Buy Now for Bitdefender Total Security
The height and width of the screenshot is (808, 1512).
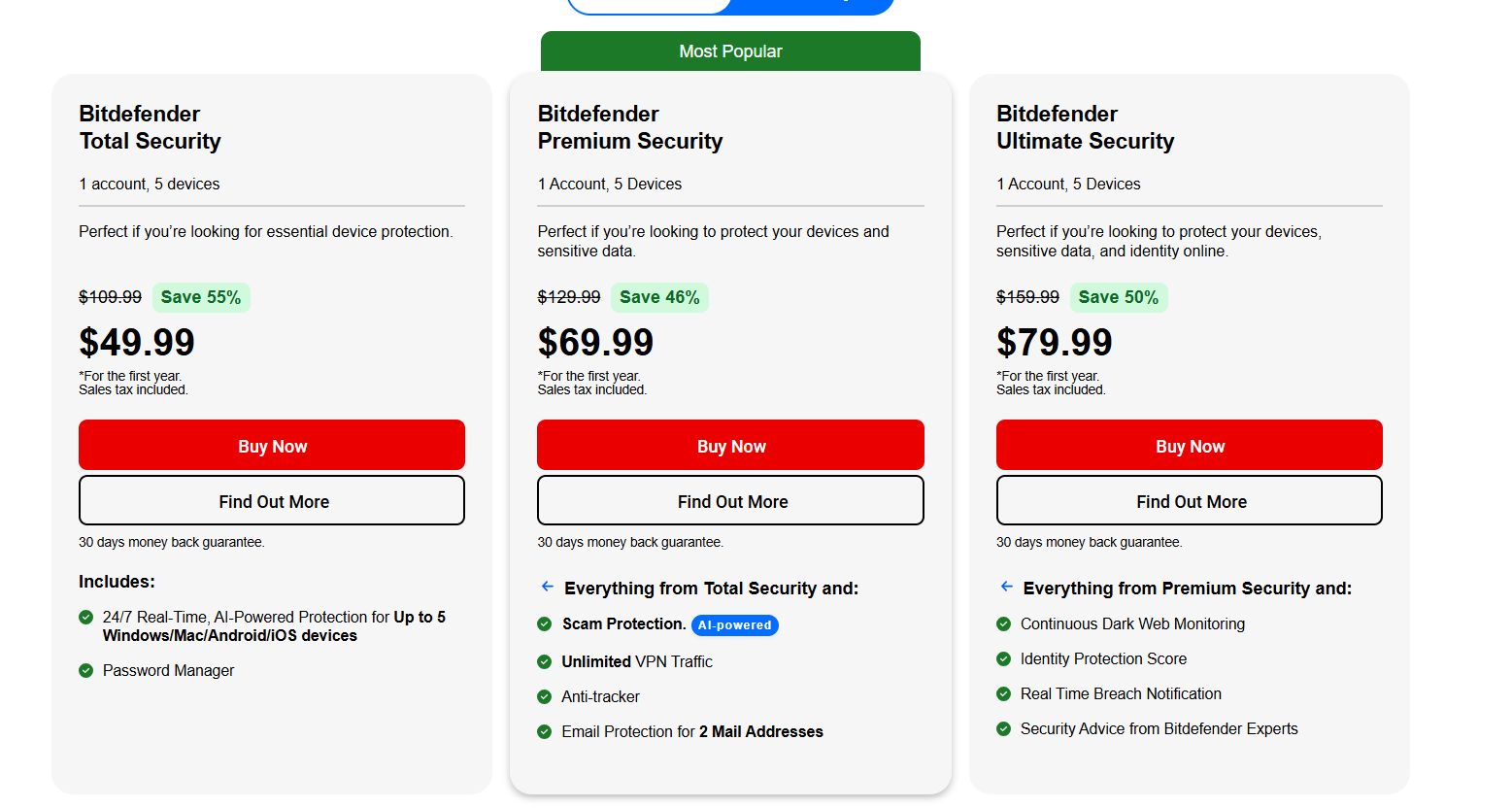[272, 446]
